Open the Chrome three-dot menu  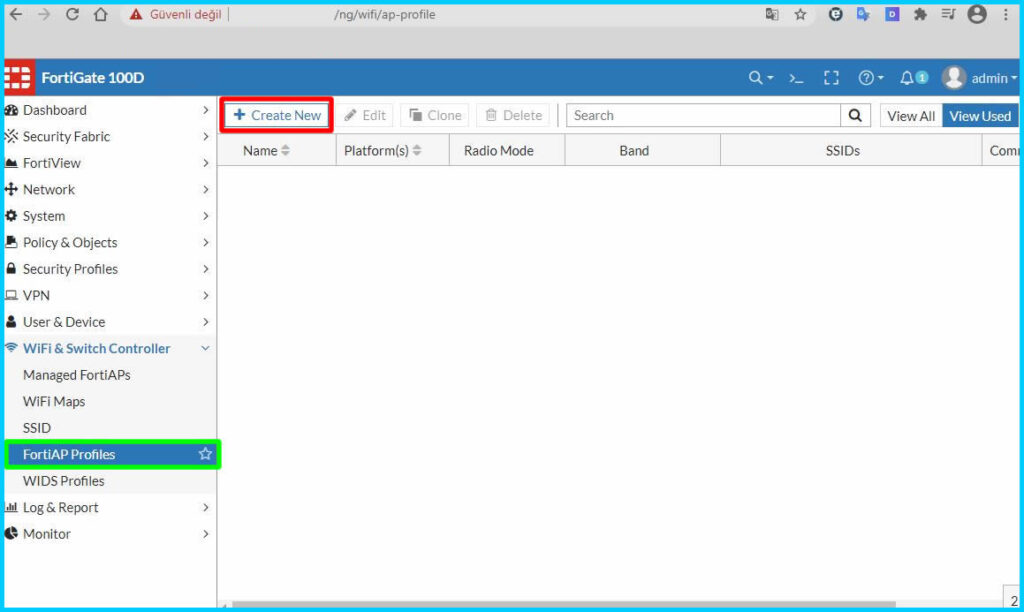click(1006, 14)
